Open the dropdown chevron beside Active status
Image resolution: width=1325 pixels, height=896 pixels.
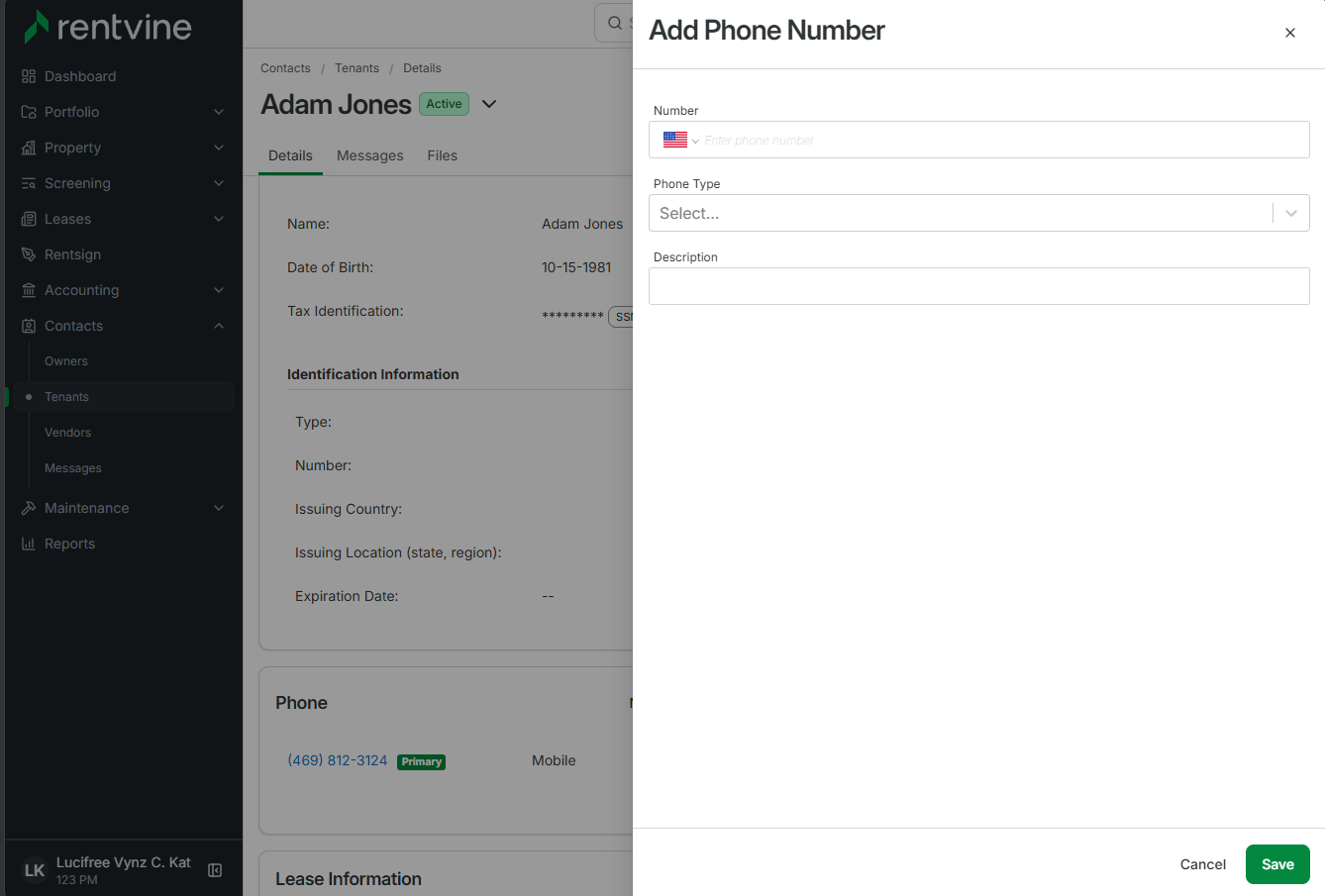point(489,104)
